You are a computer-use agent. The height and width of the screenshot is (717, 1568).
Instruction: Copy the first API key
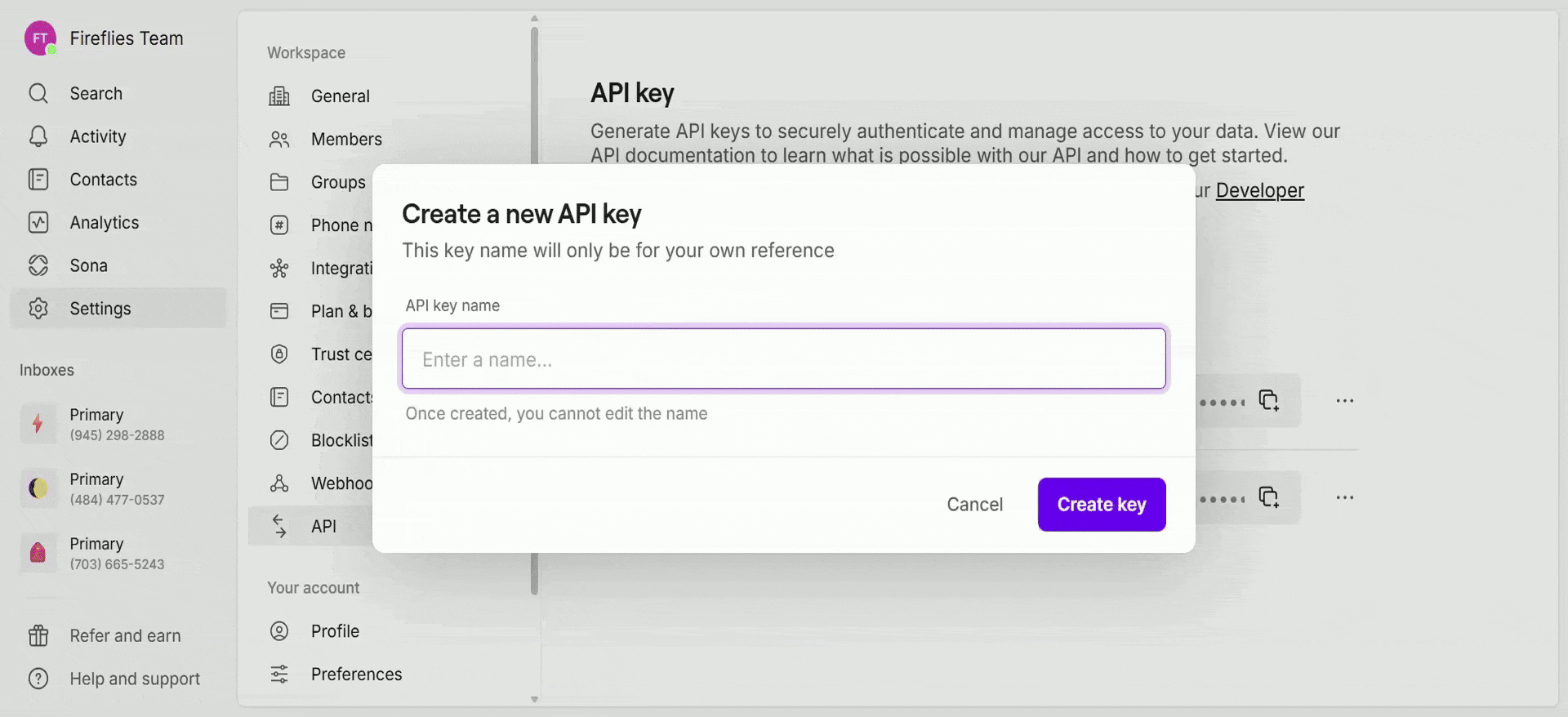coord(1268,400)
